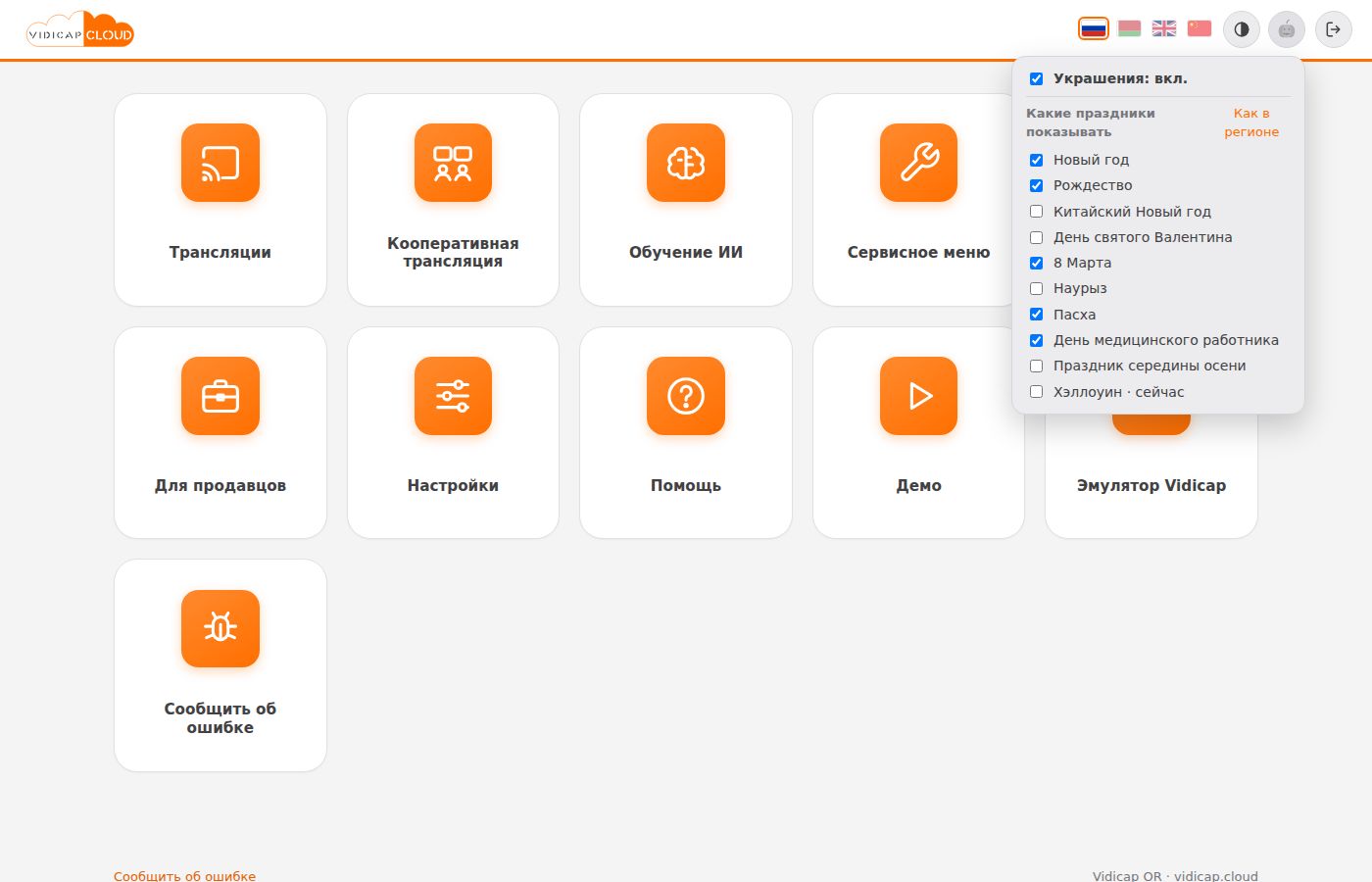Click the decorations settings button in header
The image size is (1372, 882).
1287,29
